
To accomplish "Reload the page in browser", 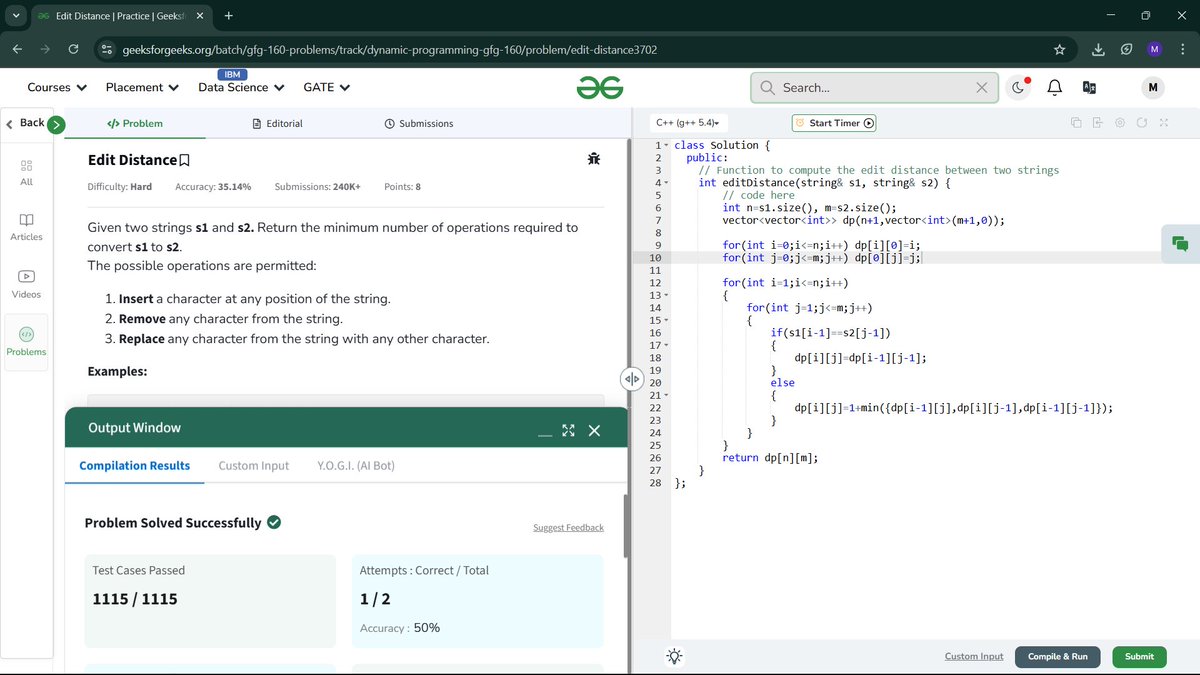I will (x=73, y=49).
